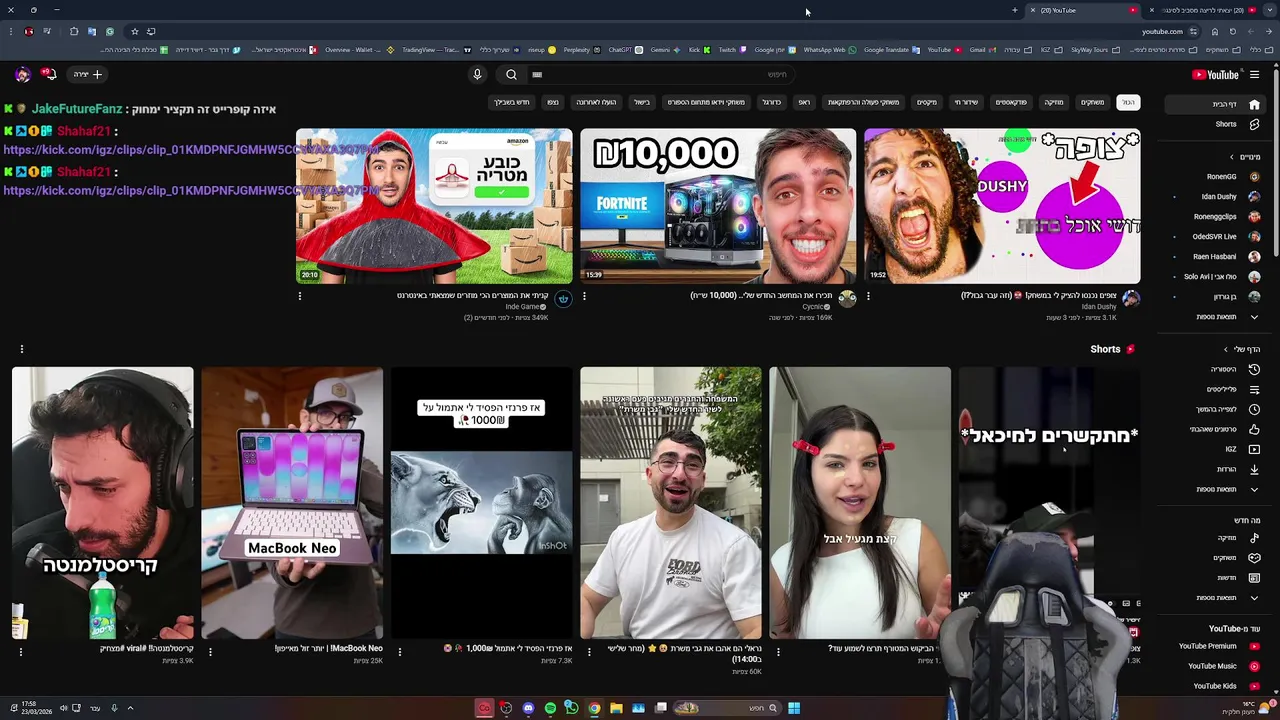Select the 'מיקסים' filter chip
This screenshot has width=1280, height=720.
point(927,102)
